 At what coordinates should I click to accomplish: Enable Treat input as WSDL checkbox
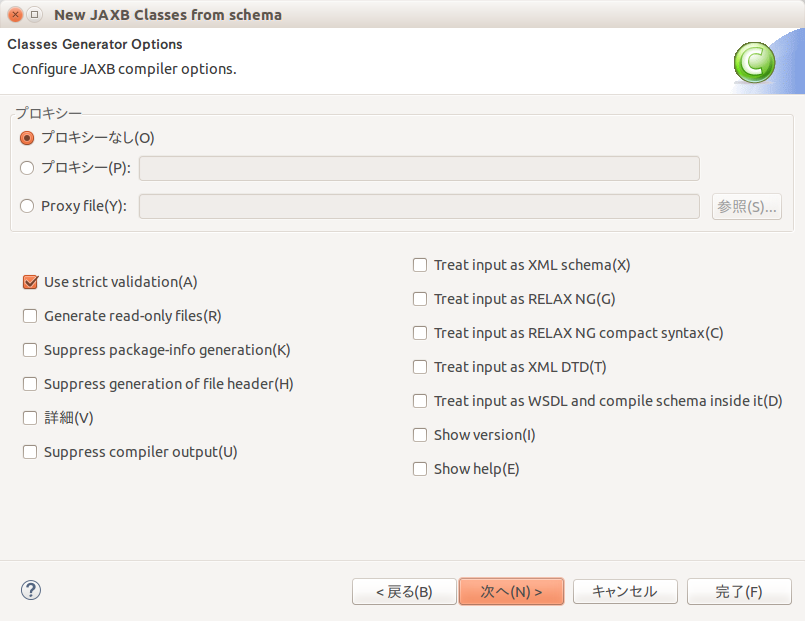pyautogui.click(x=420, y=401)
